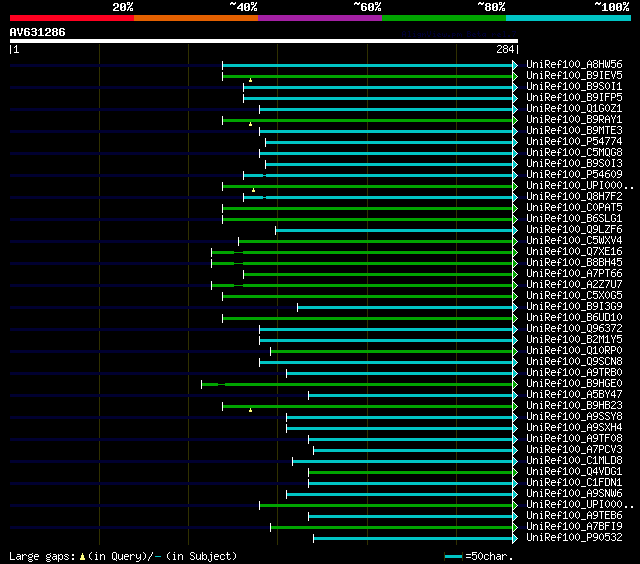This screenshot has height=564, width=640.
Task: Choose the UniRef100_C0PAT5 entry
Action: 574,208
